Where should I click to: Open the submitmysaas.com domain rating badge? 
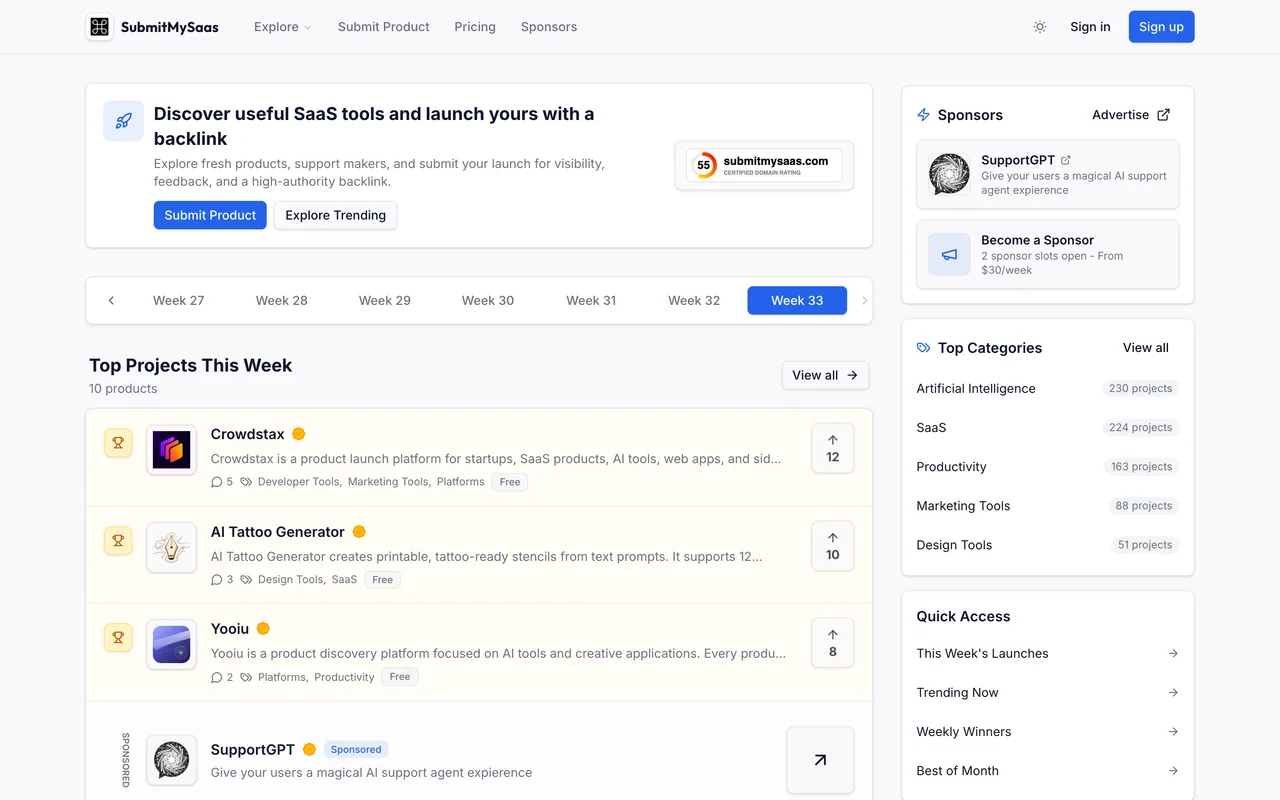[x=764, y=165]
